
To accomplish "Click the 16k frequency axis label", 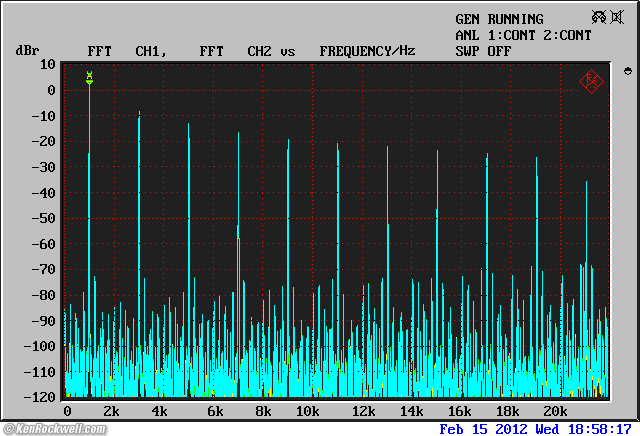I will pos(459,411).
